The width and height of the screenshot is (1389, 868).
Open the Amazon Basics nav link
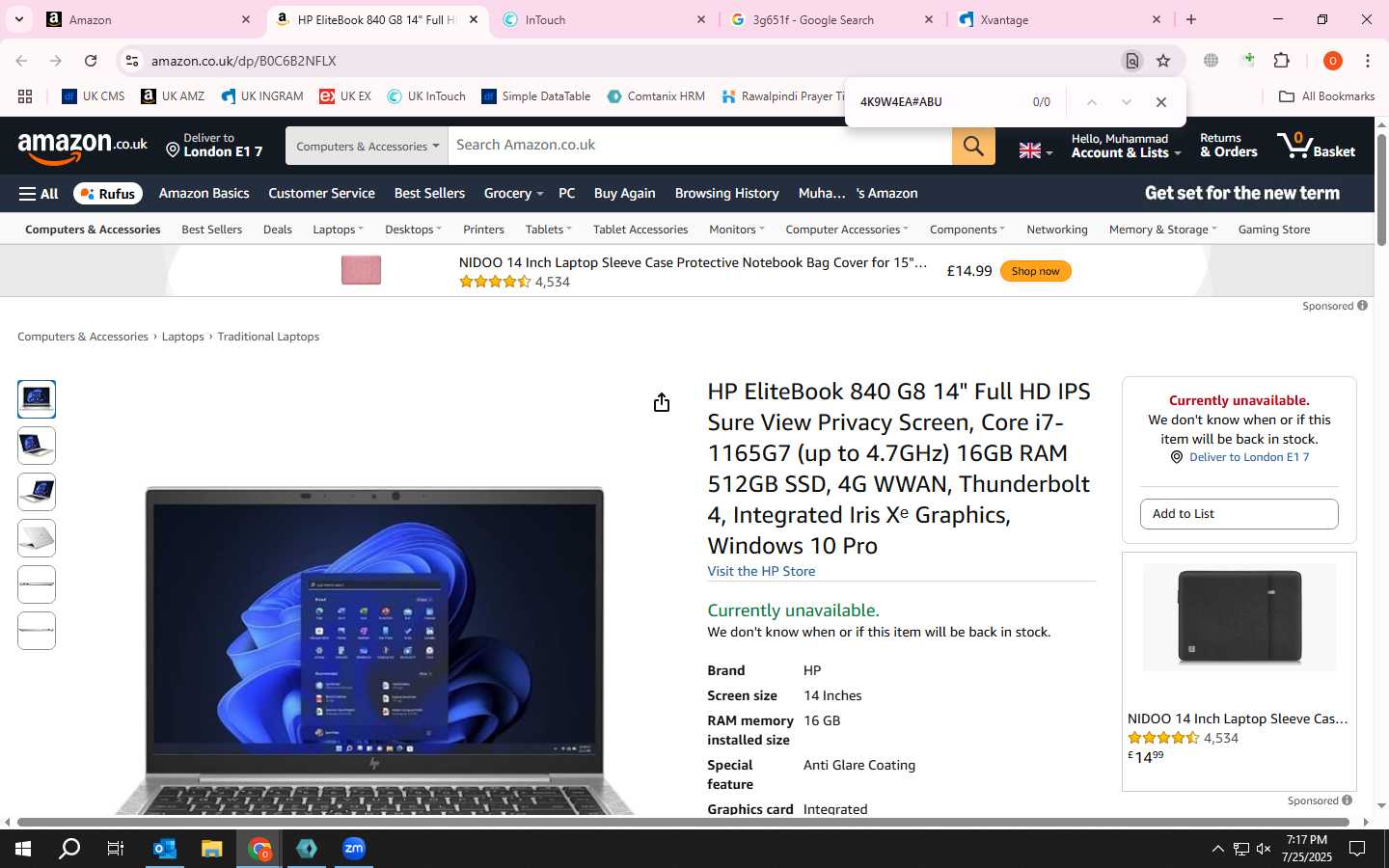204,194
